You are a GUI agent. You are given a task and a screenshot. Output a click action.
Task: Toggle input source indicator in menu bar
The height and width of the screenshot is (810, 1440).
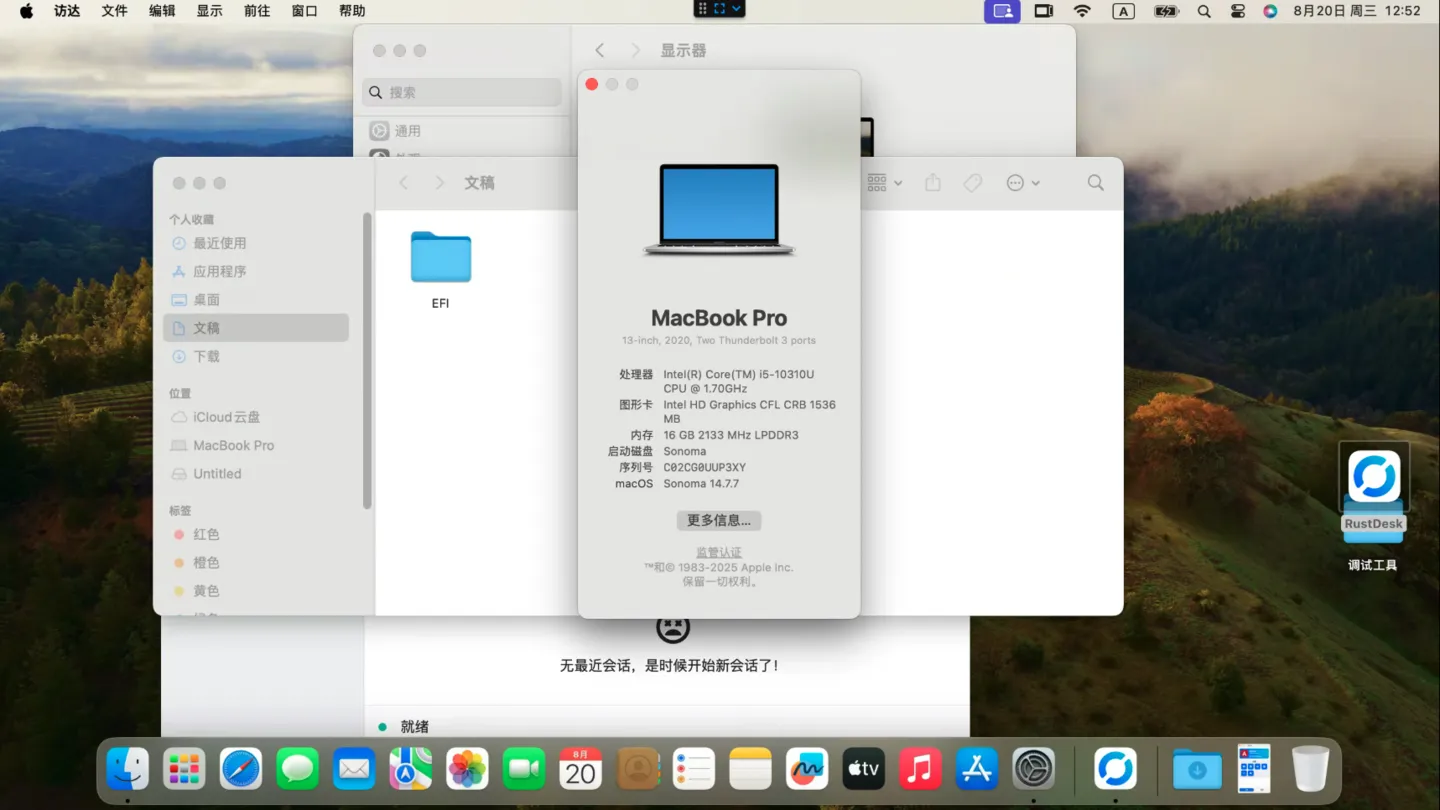click(x=1123, y=11)
